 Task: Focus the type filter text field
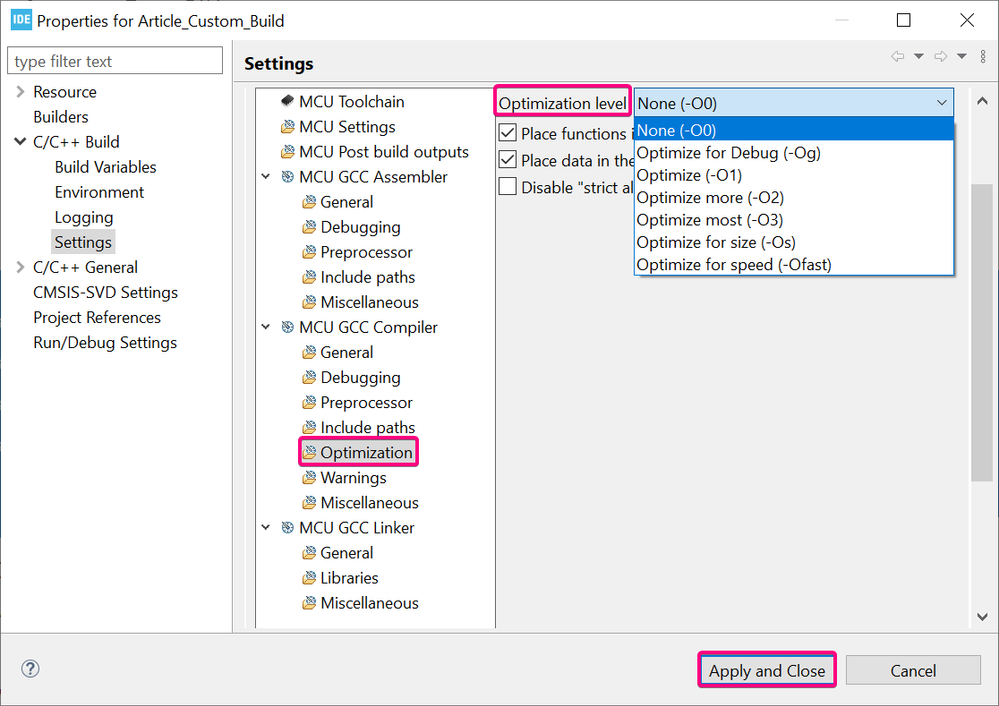[x=115, y=61]
